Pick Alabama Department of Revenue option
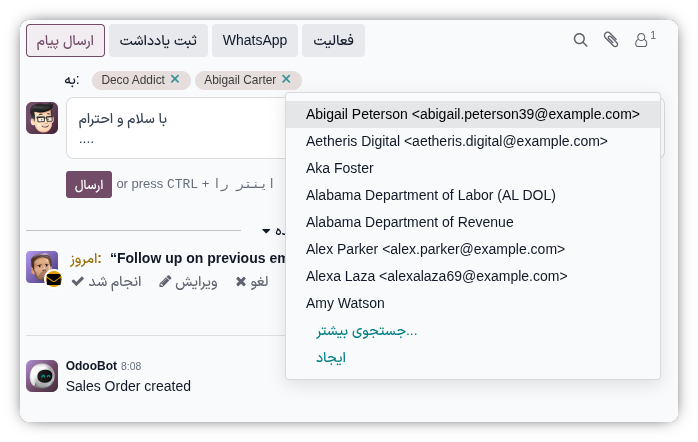 (x=409, y=222)
